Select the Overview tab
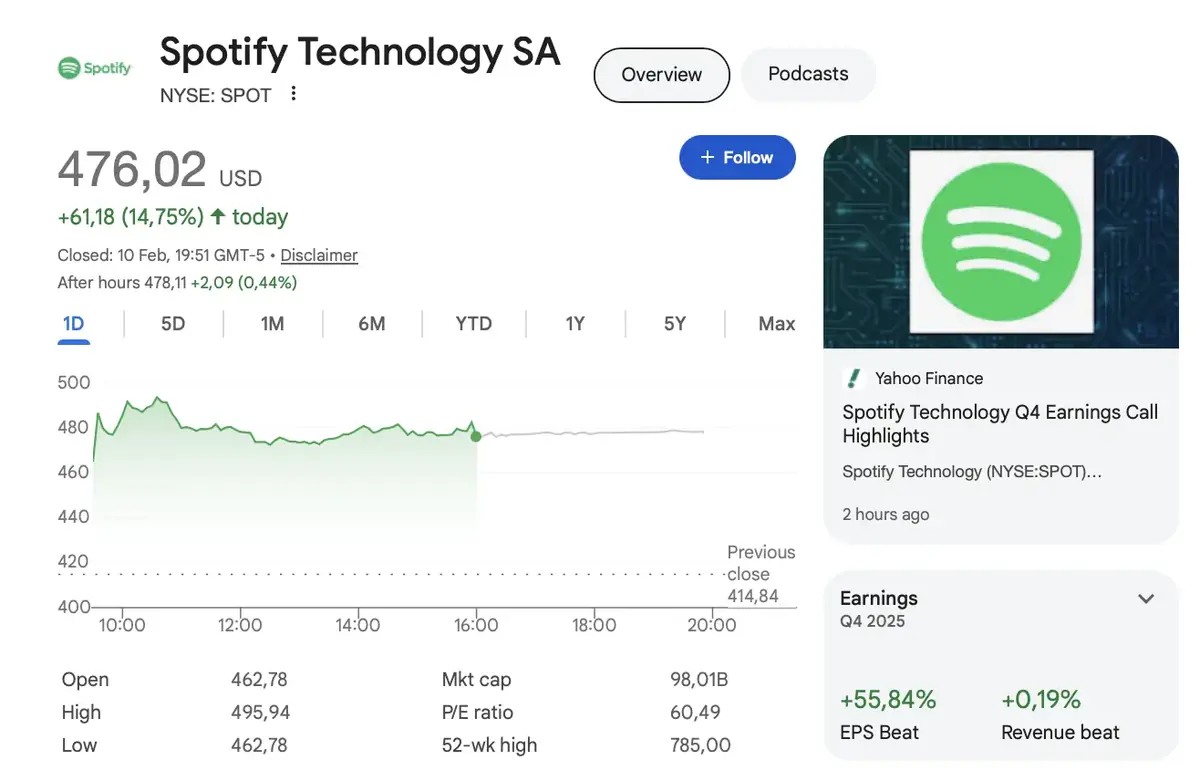The height and width of the screenshot is (781, 1200). pyautogui.click(x=661, y=74)
